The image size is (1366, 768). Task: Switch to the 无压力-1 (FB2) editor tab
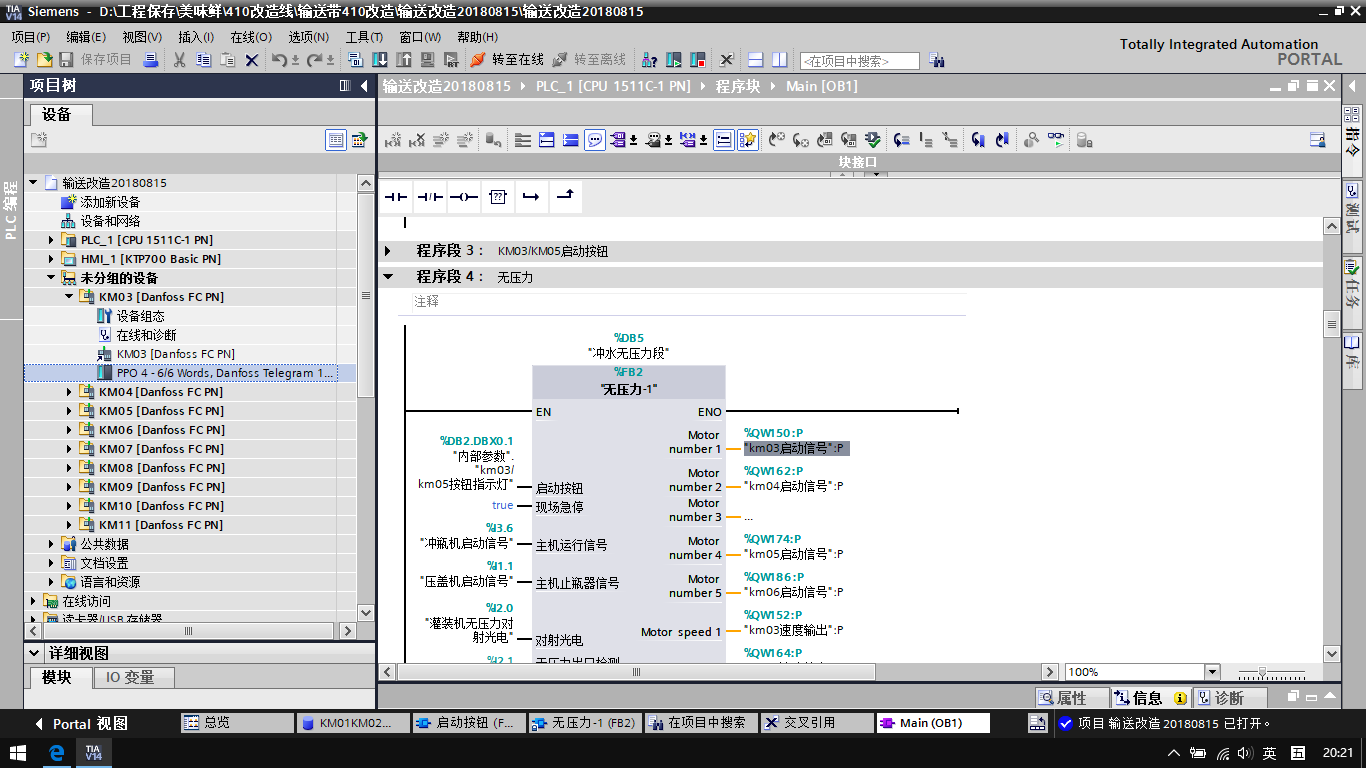tap(585, 723)
